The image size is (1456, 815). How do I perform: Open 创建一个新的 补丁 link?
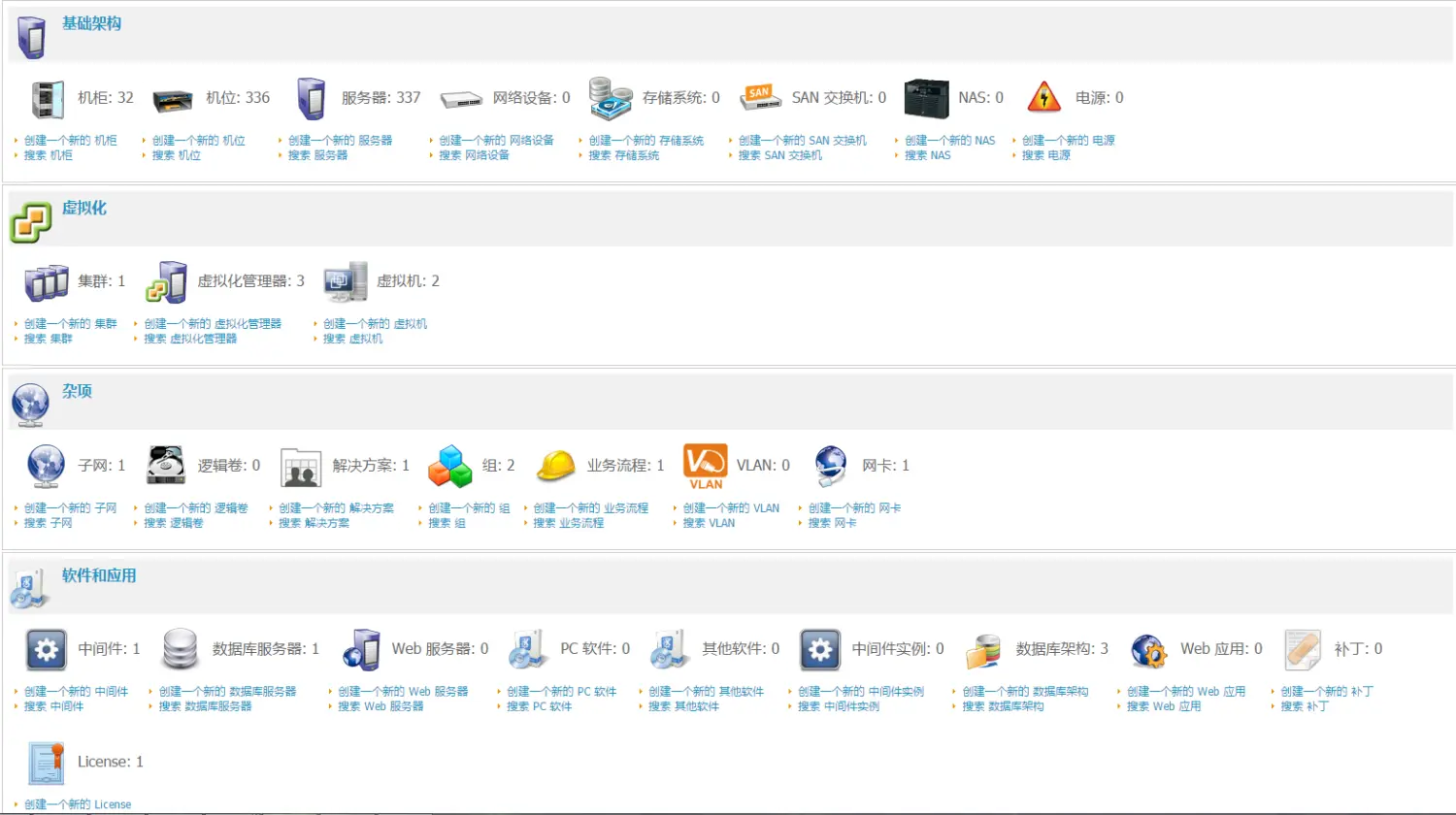(x=1327, y=692)
